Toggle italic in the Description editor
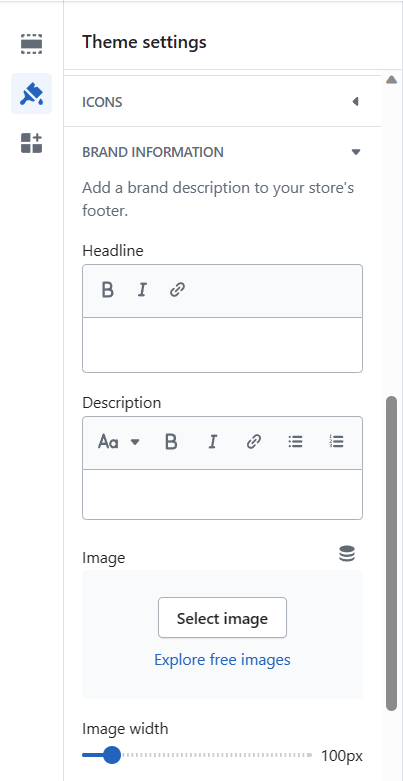Screen dimensions: 403x781 (213, 442)
